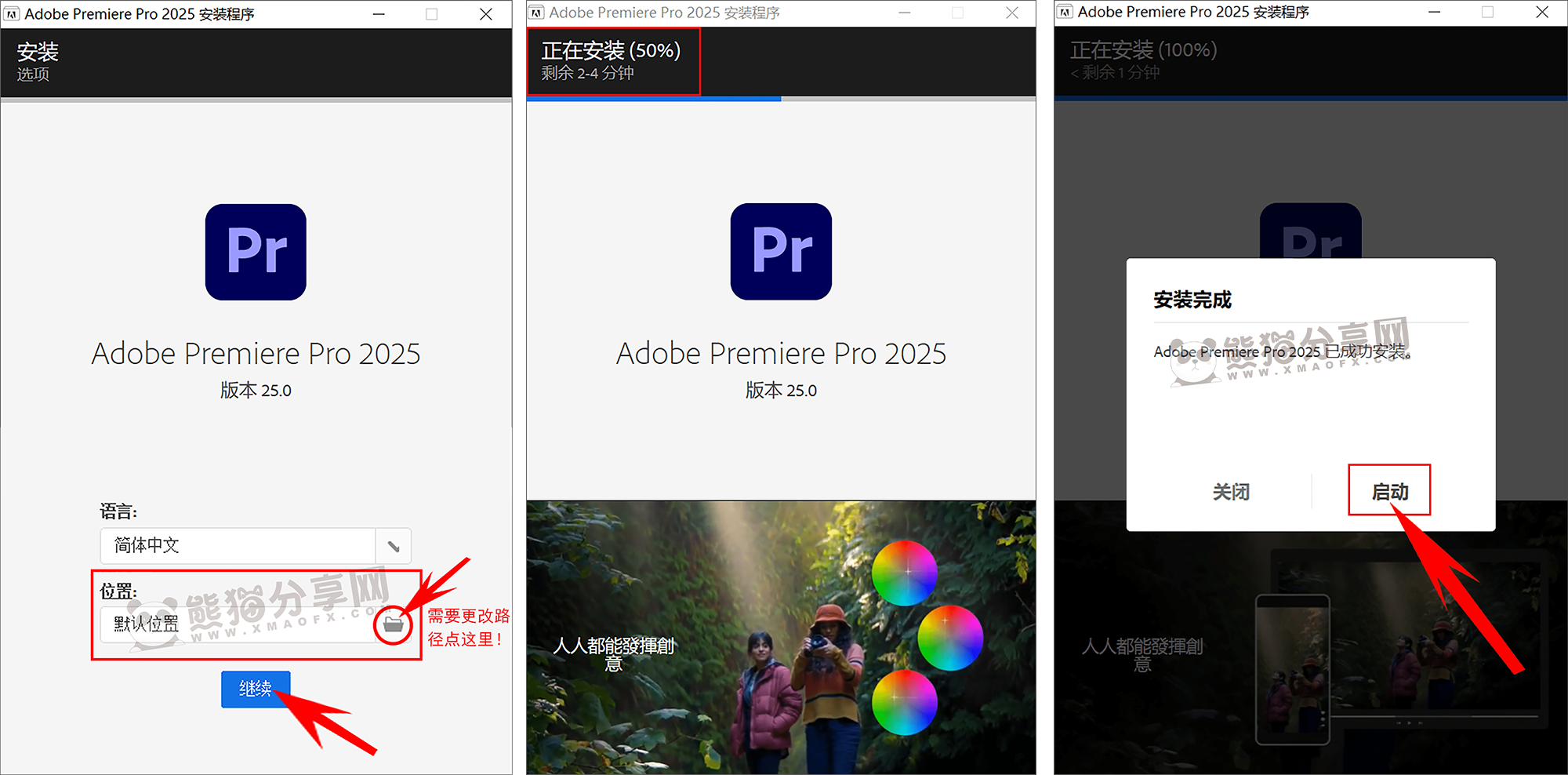Click the 版本 25.0 text in the left window
This screenshot has height=775, width=1568.
[x=256, y=390]
